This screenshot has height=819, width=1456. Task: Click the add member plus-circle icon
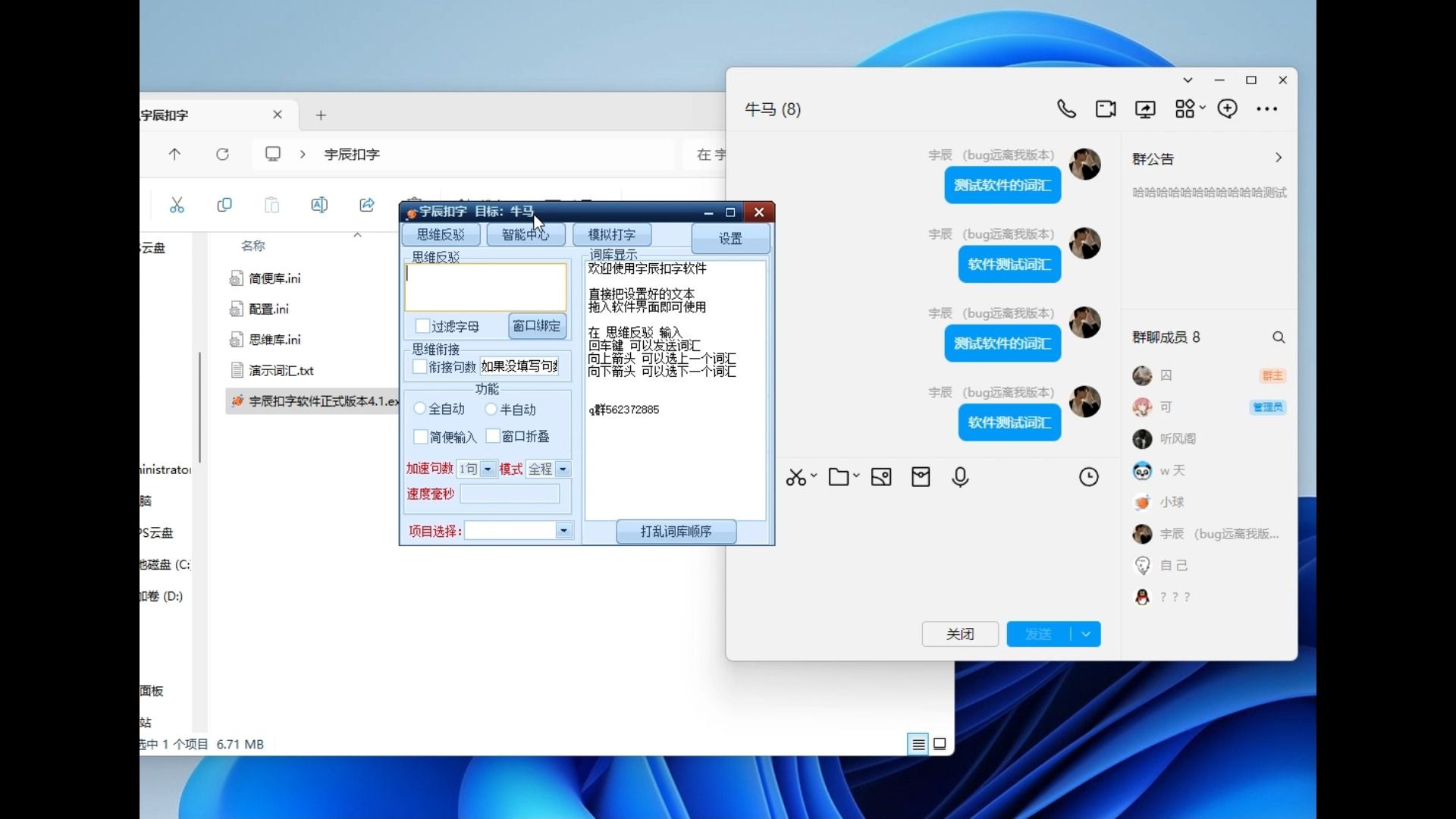[x=1227, y=109]
